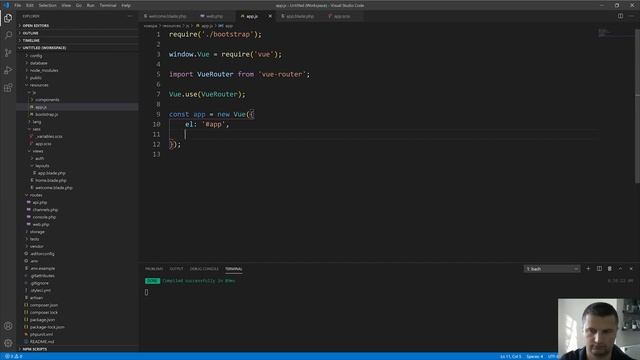Open the Explorer panel ellipsis menu
This screenshot has width=640, height=360.
click(x=130, y=16)
